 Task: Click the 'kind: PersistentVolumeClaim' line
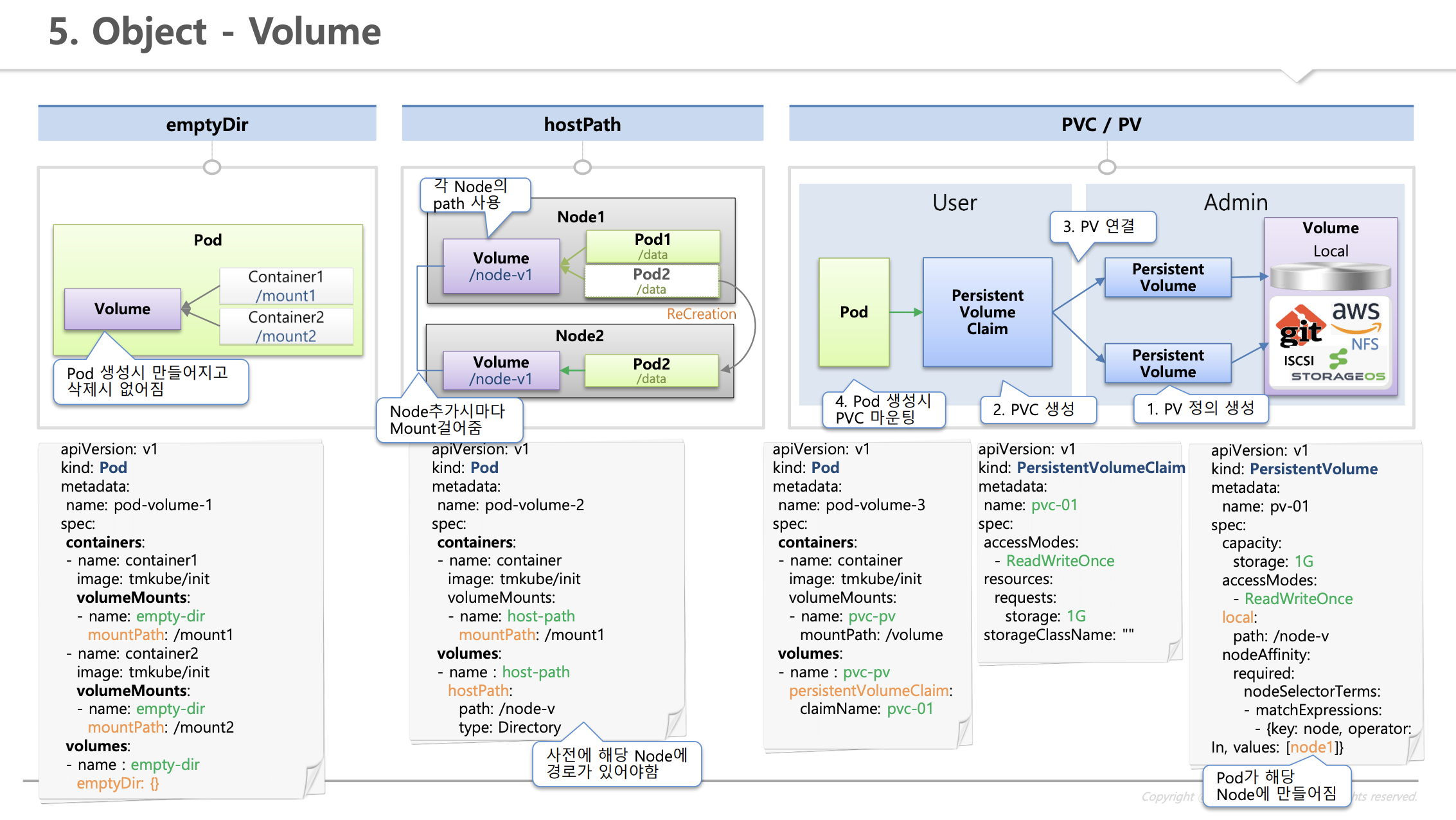pos(1082,468)
